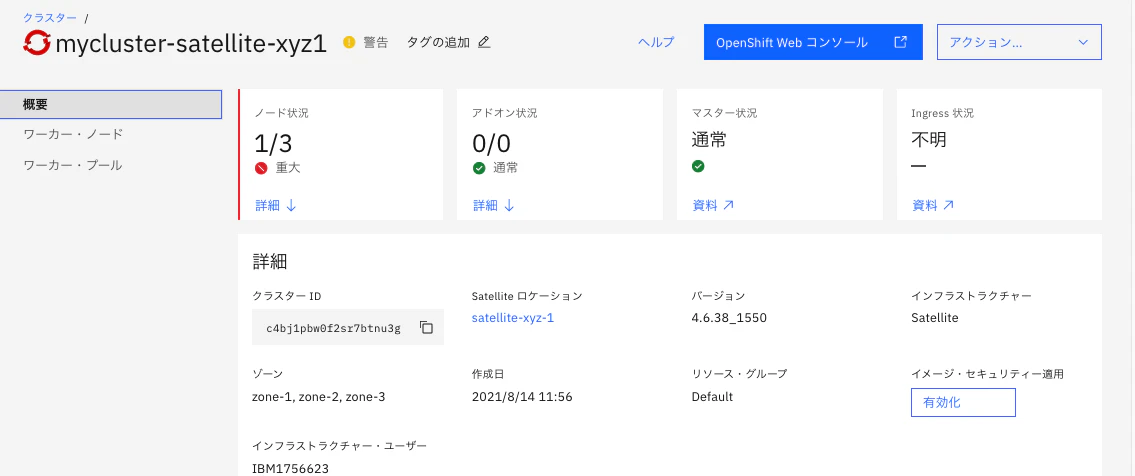
Task: Click the green check icon under アドオン状況
Action: coord(478,168)
